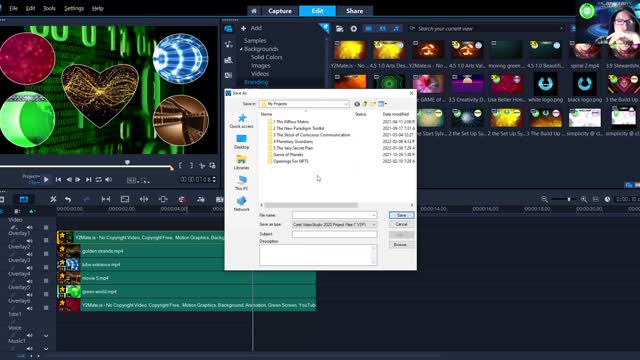This screenshot has width=640, height=360.
Task: Redo the last action
Action: tap(86, 199)
